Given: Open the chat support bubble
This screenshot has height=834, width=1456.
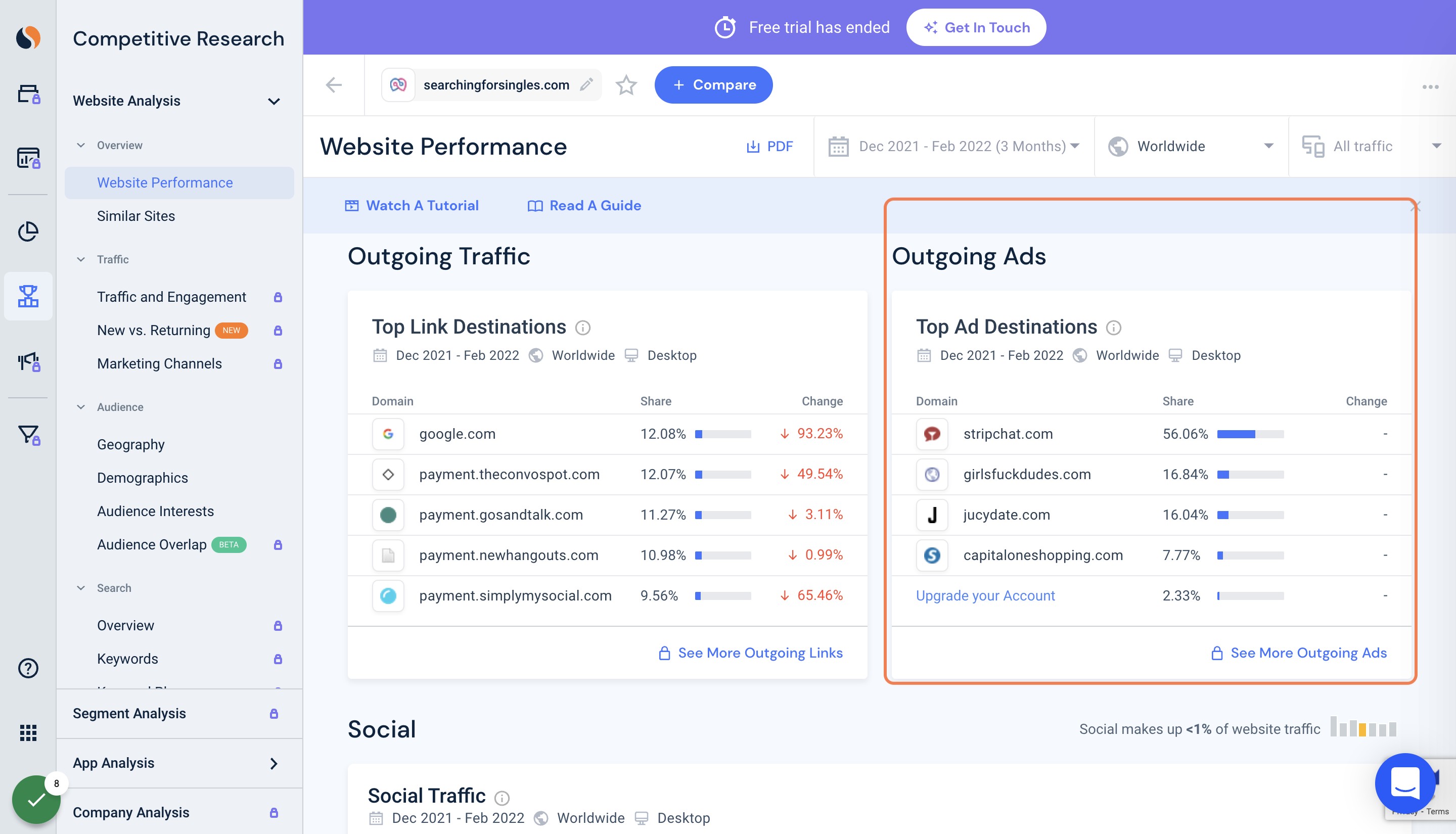Looking at the screenshot, I should pyautogui.click(x=1405, y=783).
